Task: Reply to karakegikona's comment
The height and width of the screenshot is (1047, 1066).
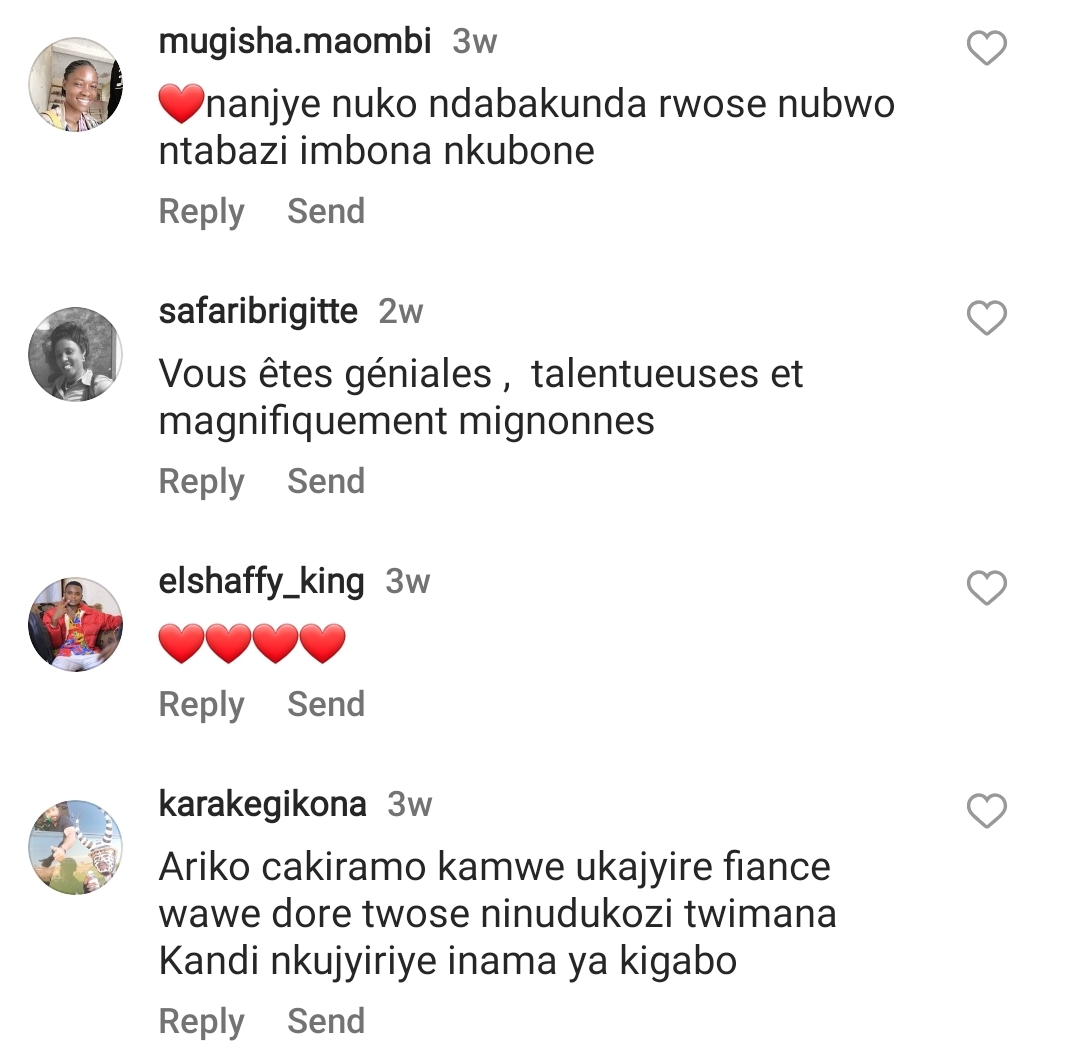Action: click(201, 1022)
